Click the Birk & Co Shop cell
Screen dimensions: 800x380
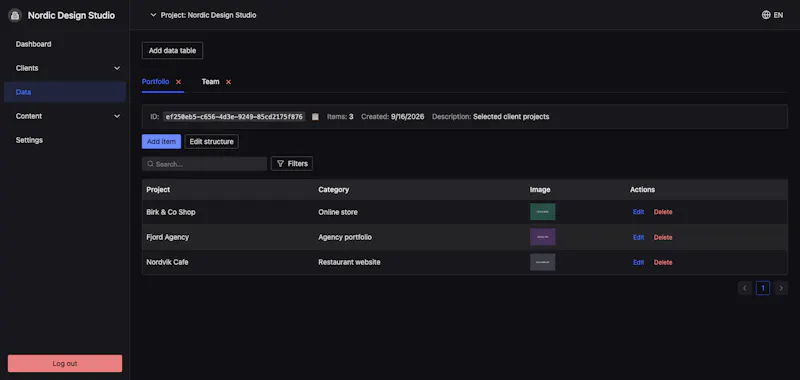point(171,212)
